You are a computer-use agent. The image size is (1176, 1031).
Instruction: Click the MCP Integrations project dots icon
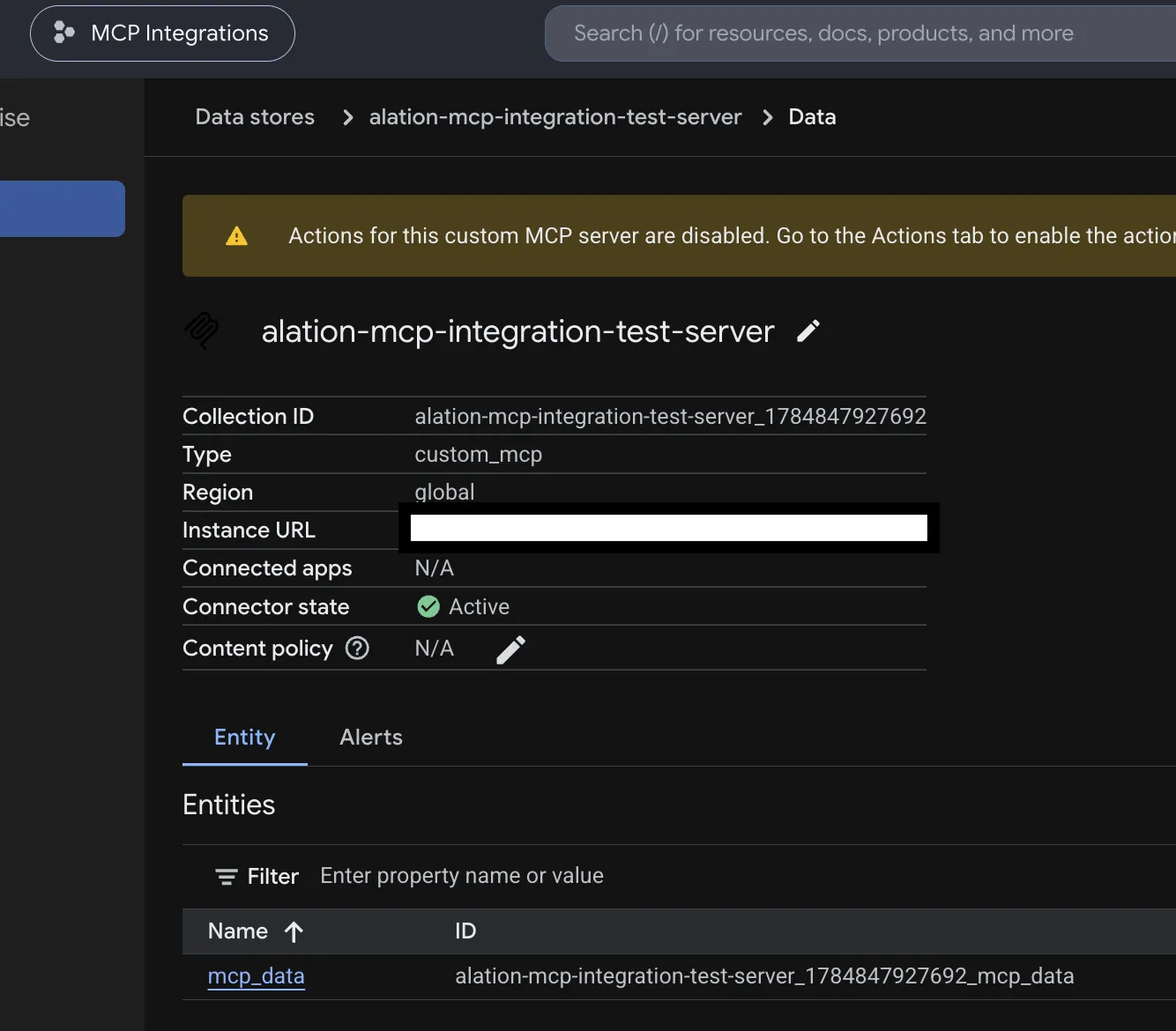pyautogui.click(x=63, y=33)
